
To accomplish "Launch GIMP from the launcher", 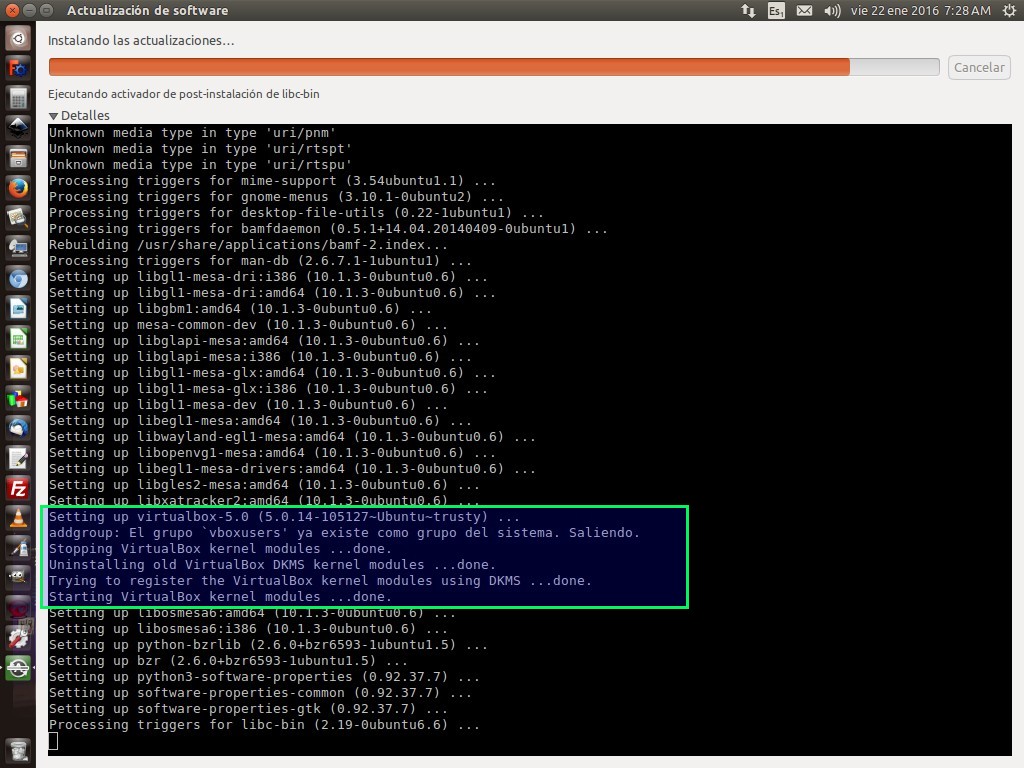I will pyautogui.click(x=18, y=578).
